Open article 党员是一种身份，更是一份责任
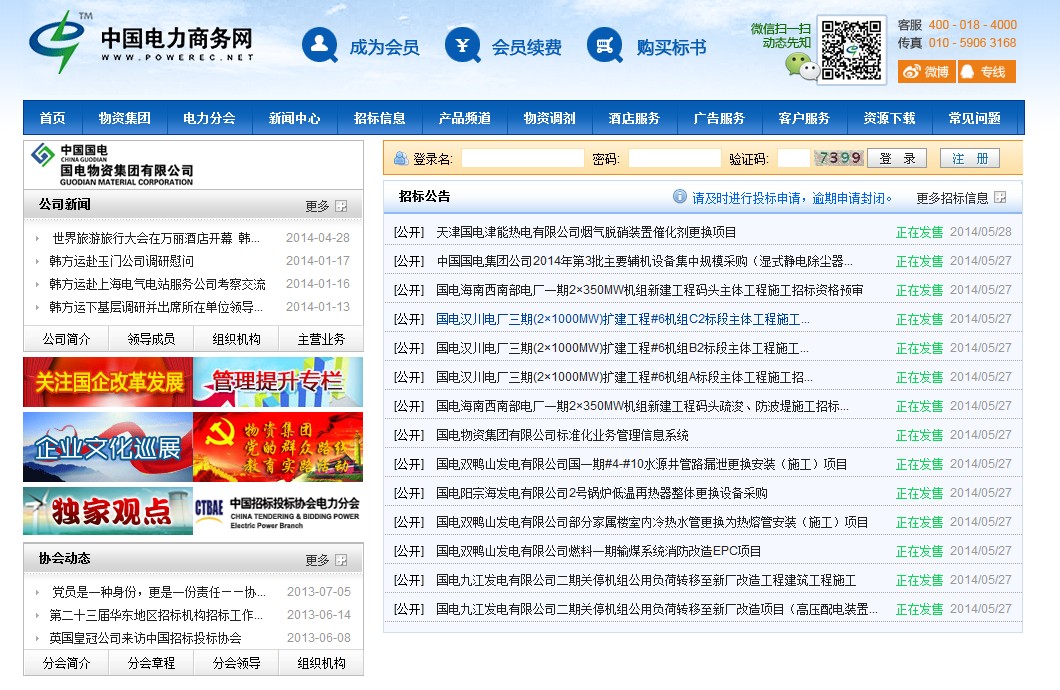The image size is (1060, 690). (159, 592)
